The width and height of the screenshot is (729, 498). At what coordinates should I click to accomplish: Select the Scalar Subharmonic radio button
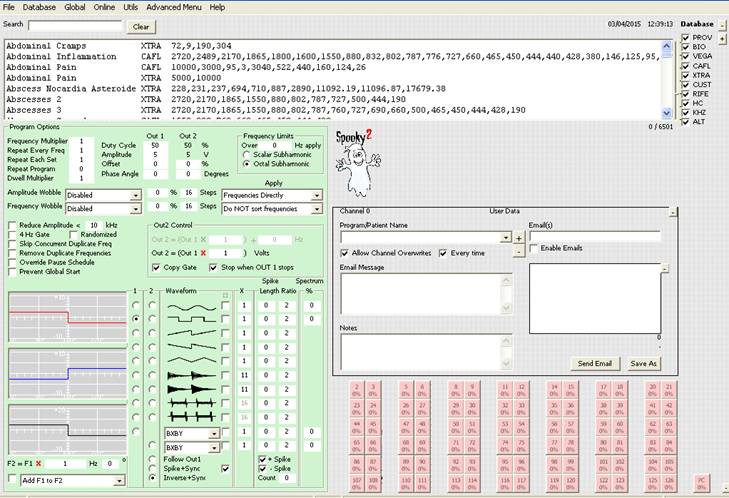coord(246,154)
